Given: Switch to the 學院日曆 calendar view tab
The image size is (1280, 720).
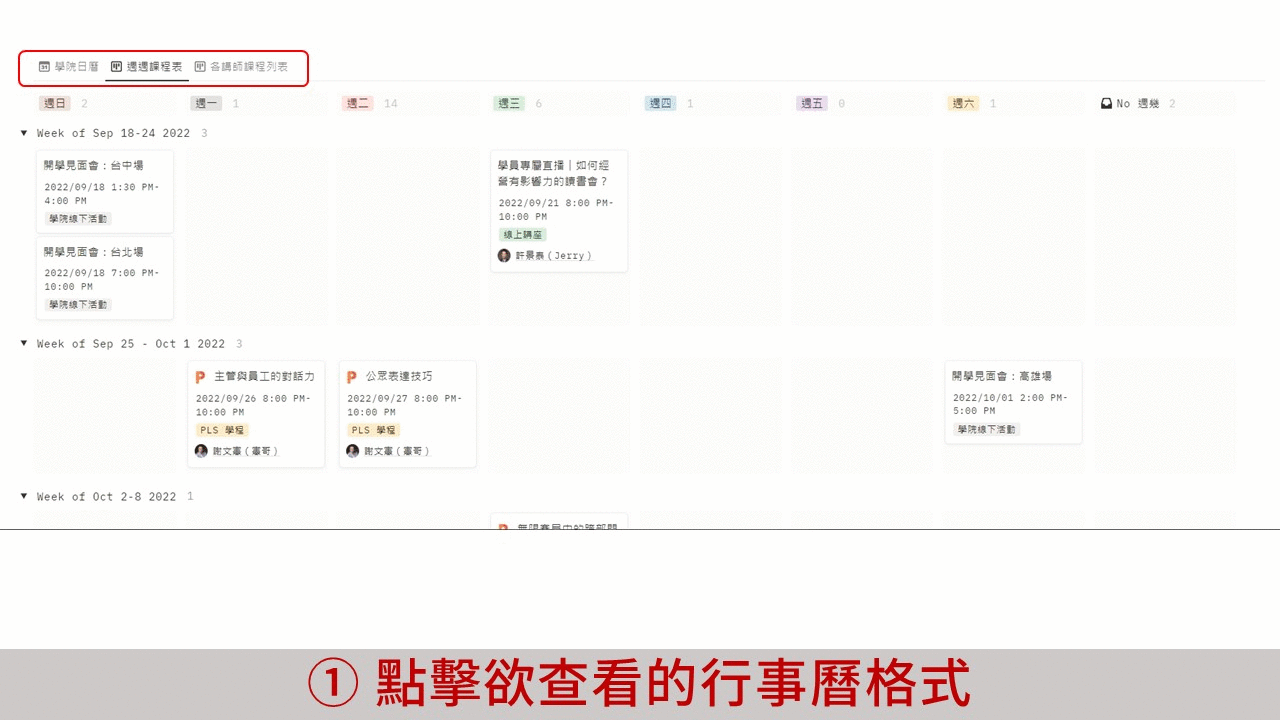Looking at the screenshot, I should point(69,66).
